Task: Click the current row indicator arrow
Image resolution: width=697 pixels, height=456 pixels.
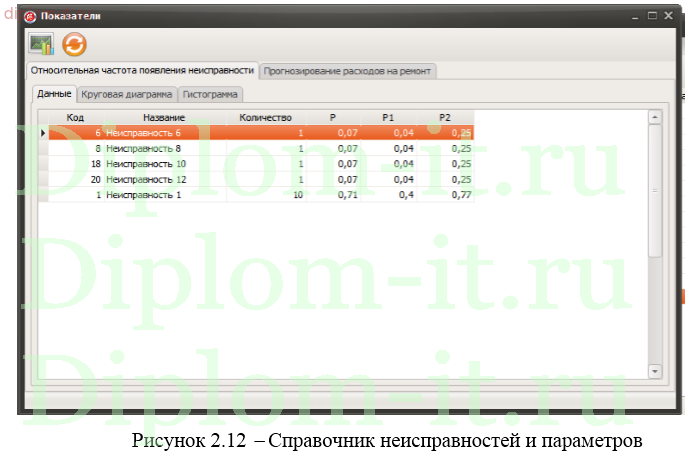Action: tap(43, 132)
